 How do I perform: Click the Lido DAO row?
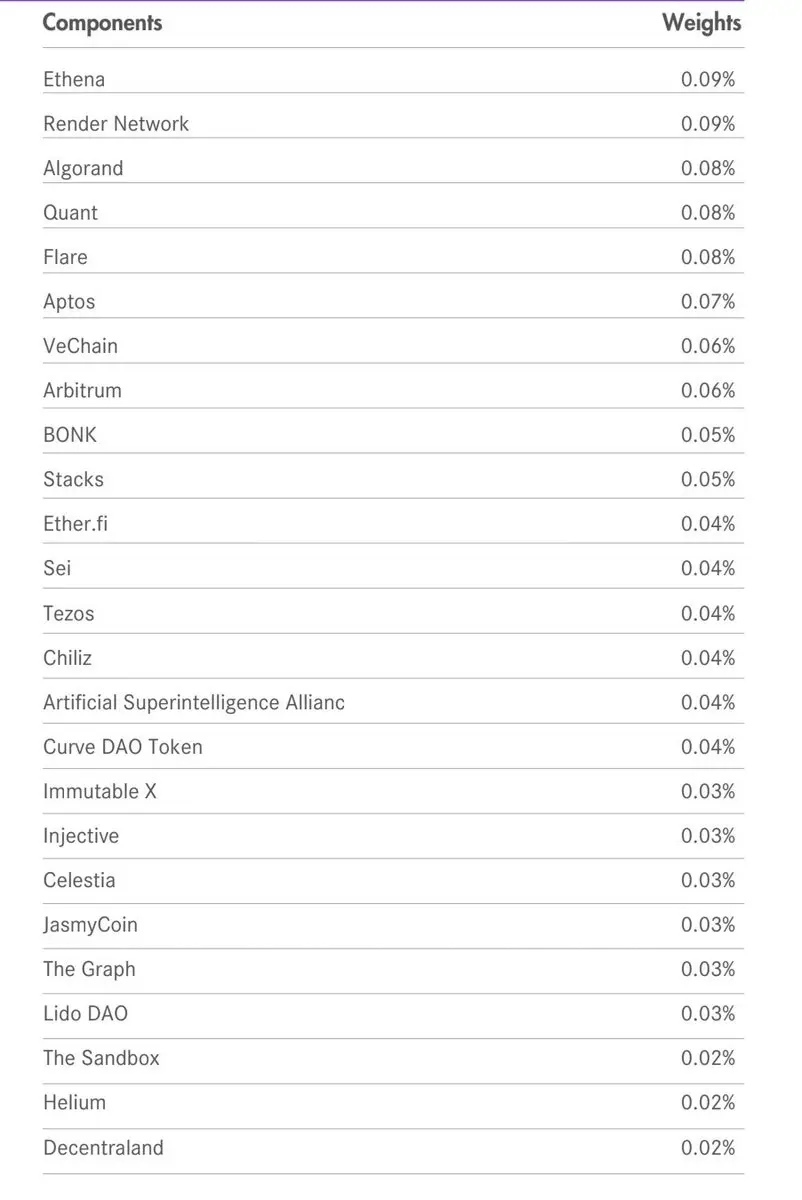click(393, 1014)
